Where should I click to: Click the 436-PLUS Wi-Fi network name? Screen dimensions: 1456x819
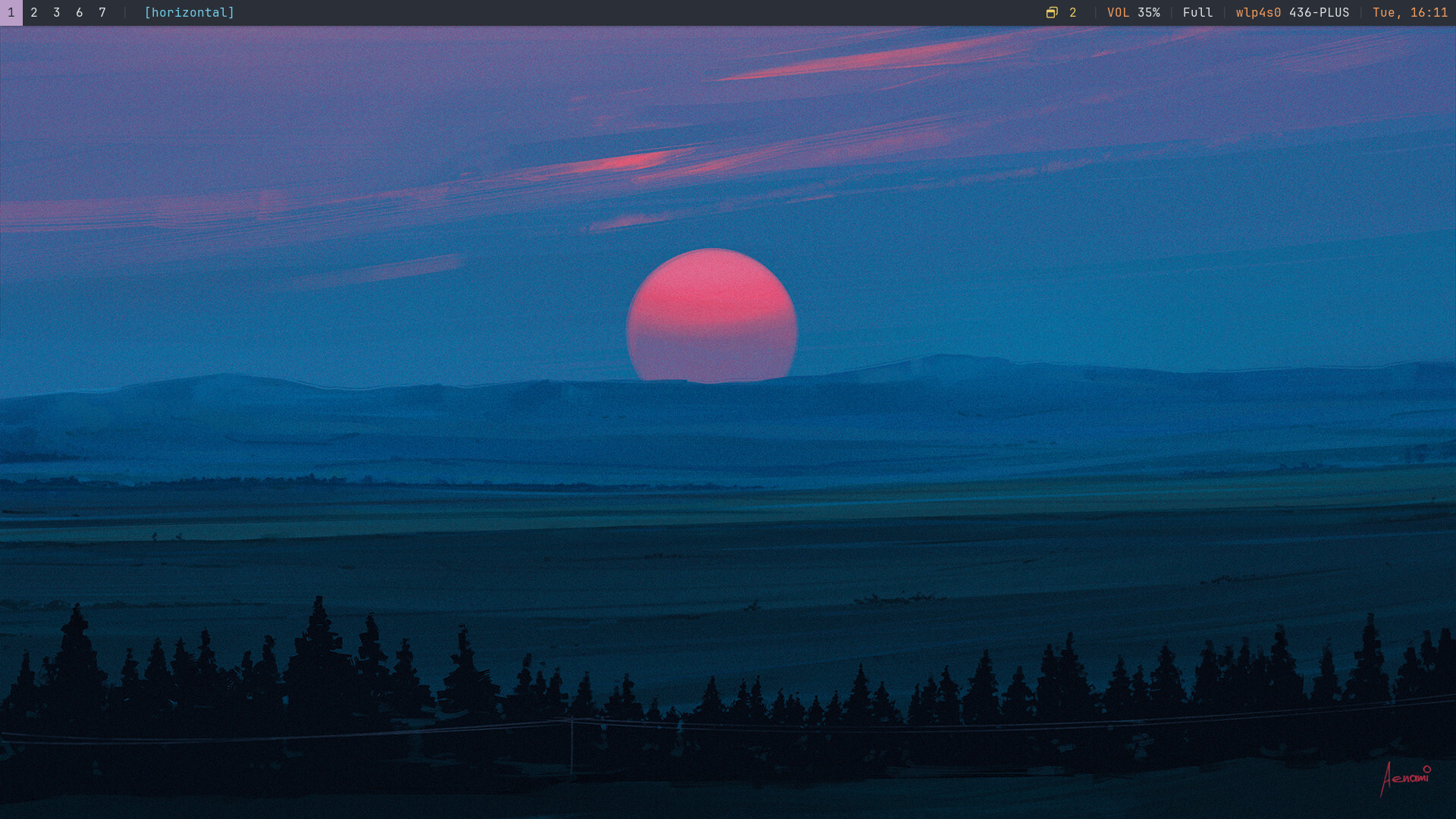[x=1319, y=13]
